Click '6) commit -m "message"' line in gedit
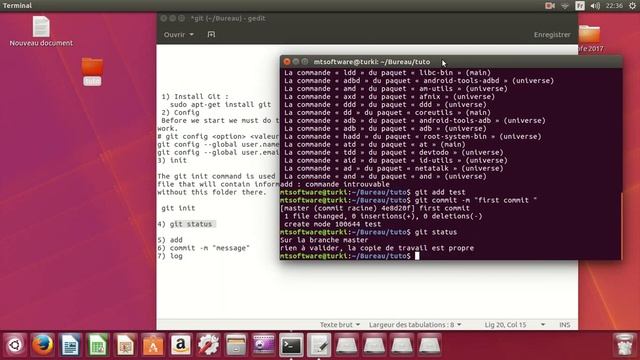 click(204, 248)
